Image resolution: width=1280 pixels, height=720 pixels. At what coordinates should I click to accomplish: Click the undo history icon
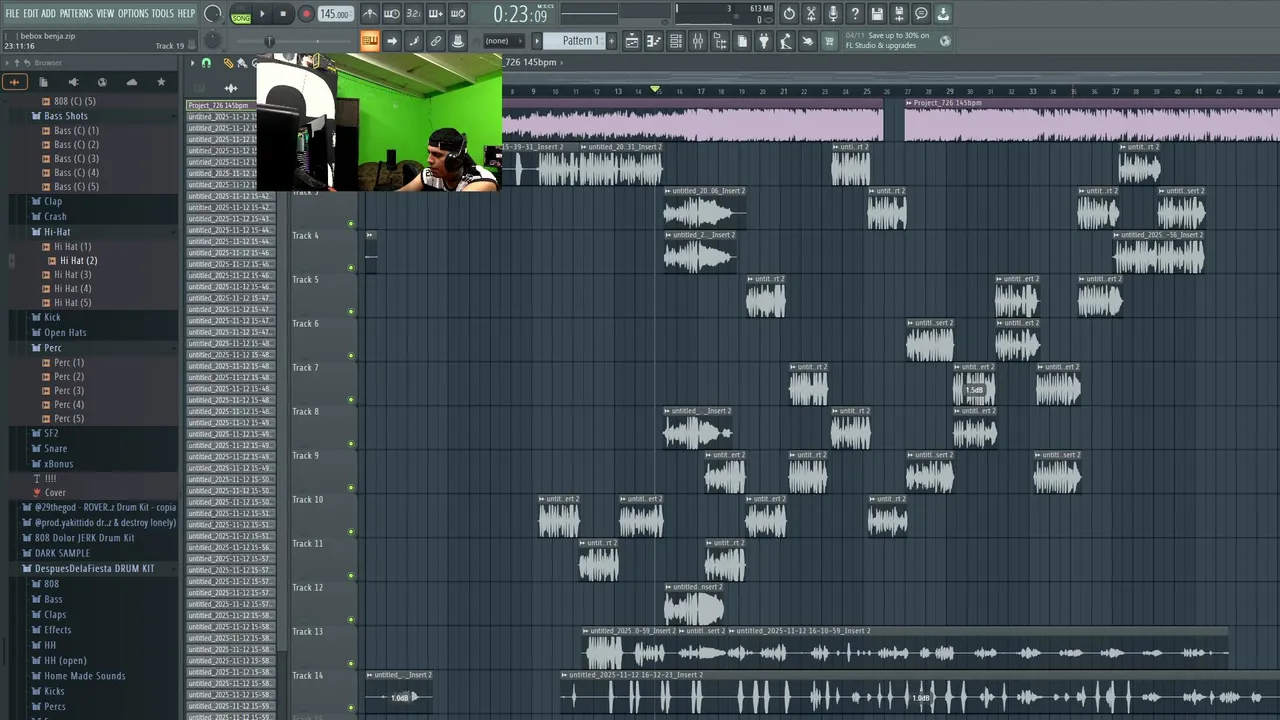[x=789, y=14]
